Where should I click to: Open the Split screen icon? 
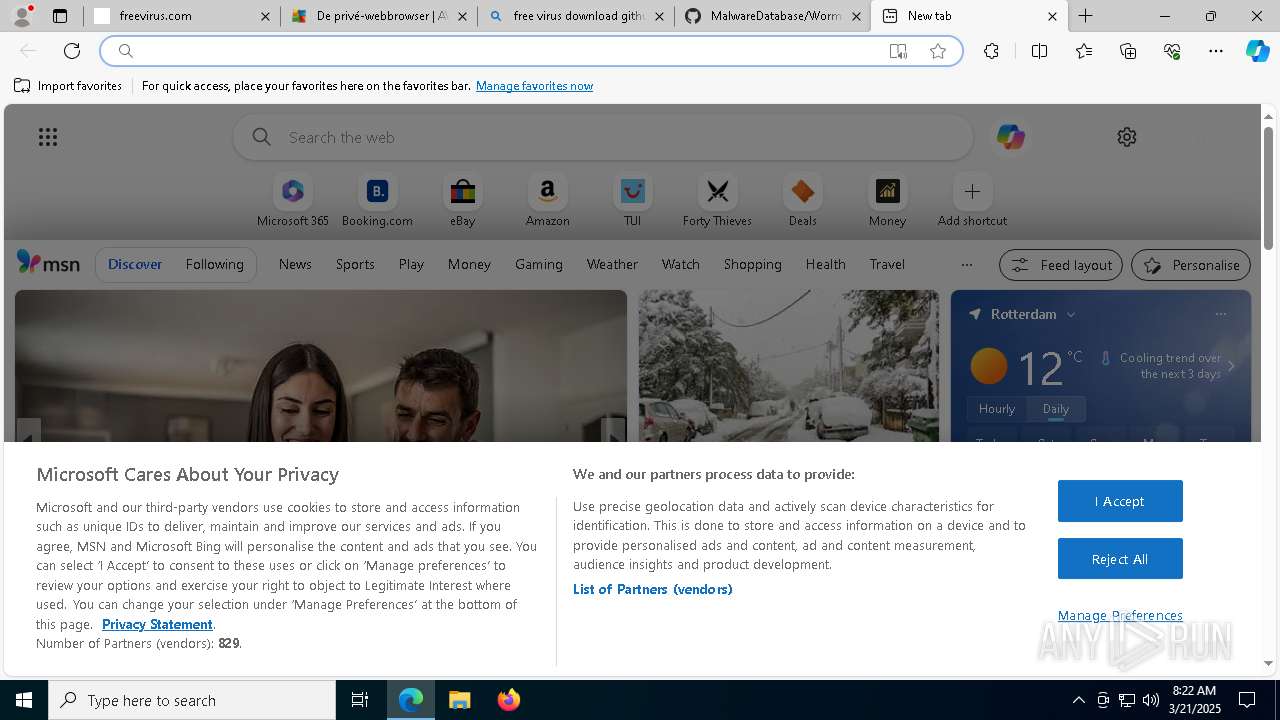coord(1039,51)
